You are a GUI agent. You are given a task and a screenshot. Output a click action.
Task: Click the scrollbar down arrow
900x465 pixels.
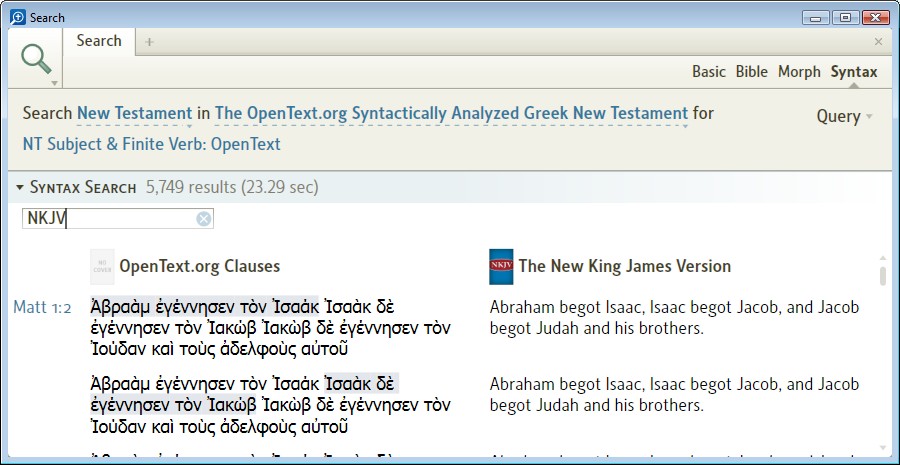pos(883,448)
